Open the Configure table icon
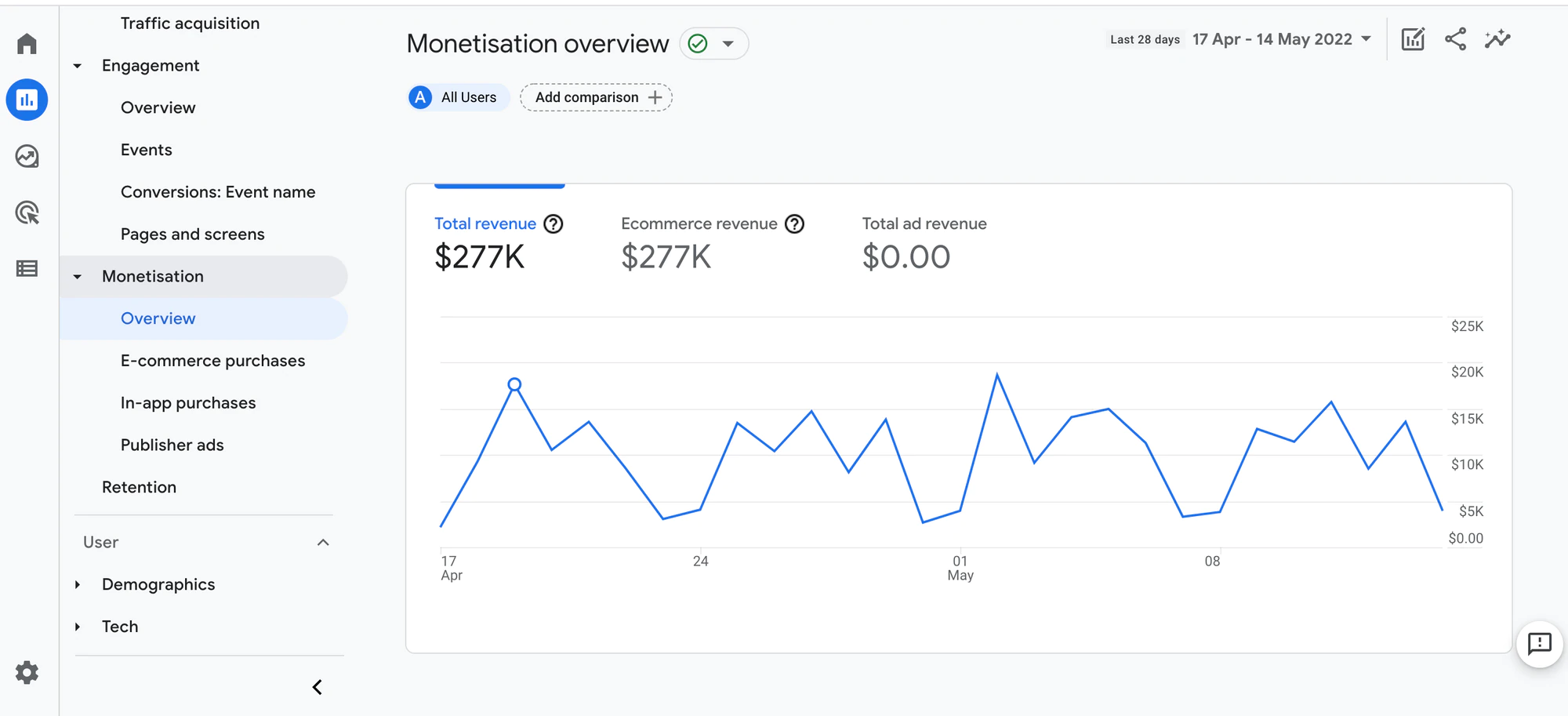This screenshot has height=716, width=1568. coord(27,269)
